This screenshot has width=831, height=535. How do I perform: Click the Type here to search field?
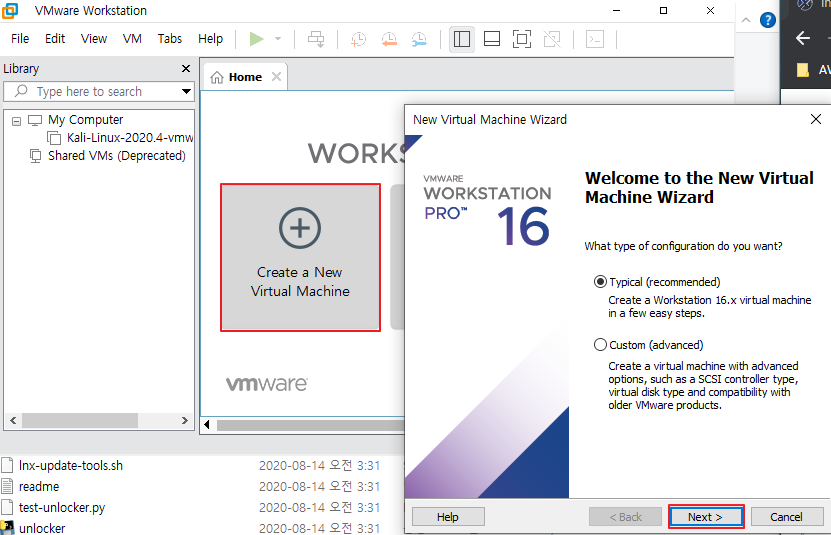pyautogui.click(x=99, y=91)
